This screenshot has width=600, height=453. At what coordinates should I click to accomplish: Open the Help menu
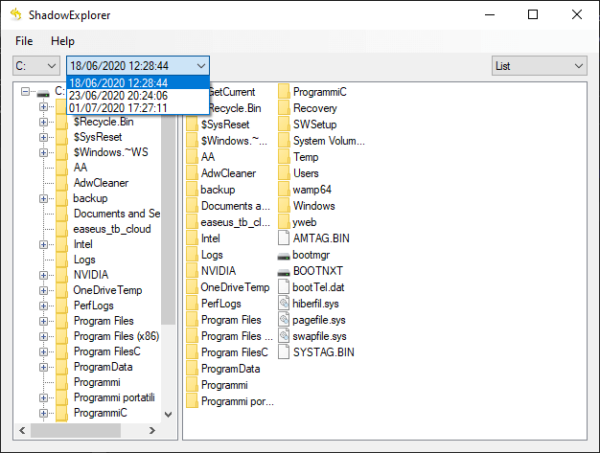pos(63,41)
